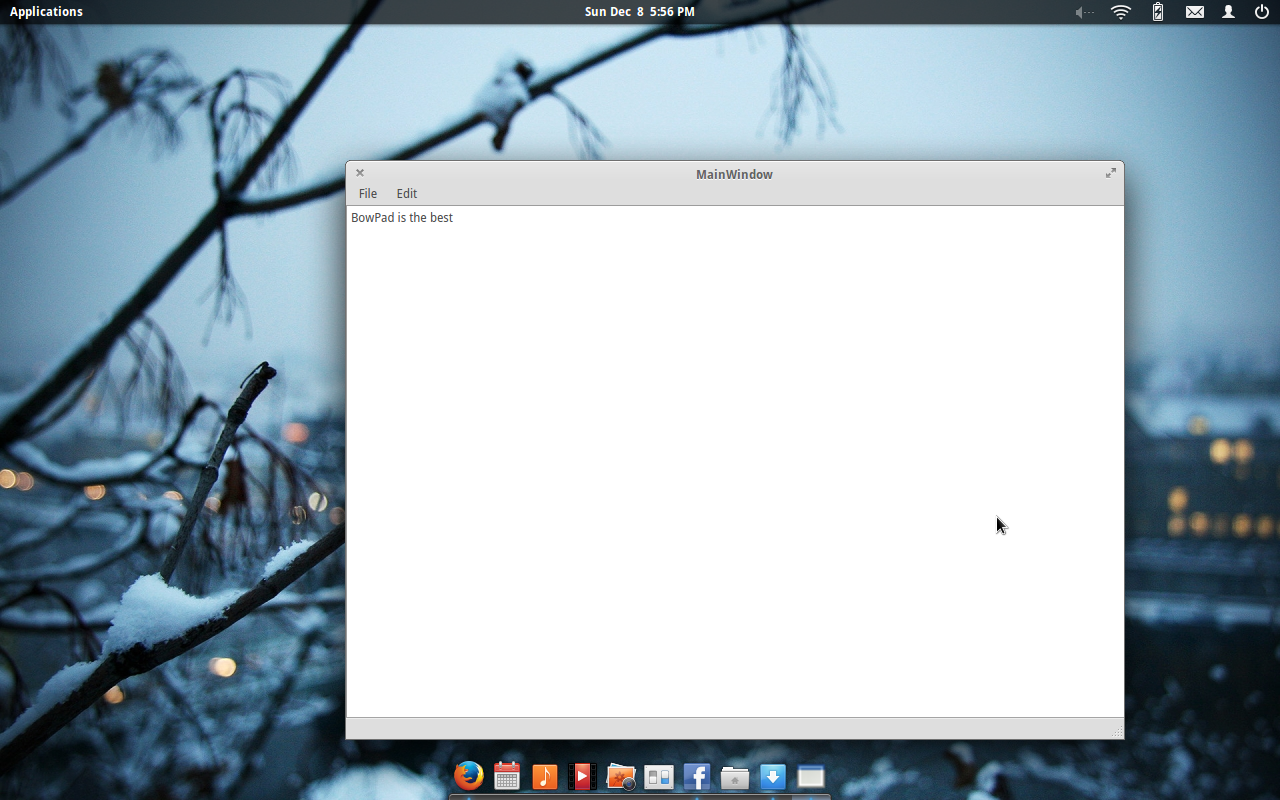The height and width of the screenshot is (800, 1280).
Task: Click the Applications launcher in the top panel
Action: point(46,12)
